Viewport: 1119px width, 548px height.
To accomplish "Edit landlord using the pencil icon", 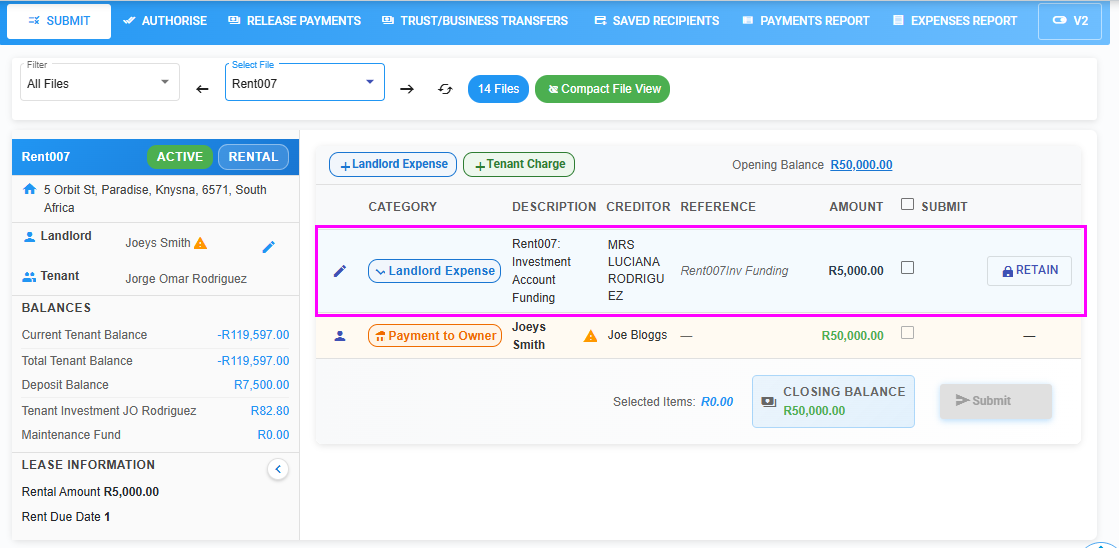I will pyautogui.click(x=268, y=247).
